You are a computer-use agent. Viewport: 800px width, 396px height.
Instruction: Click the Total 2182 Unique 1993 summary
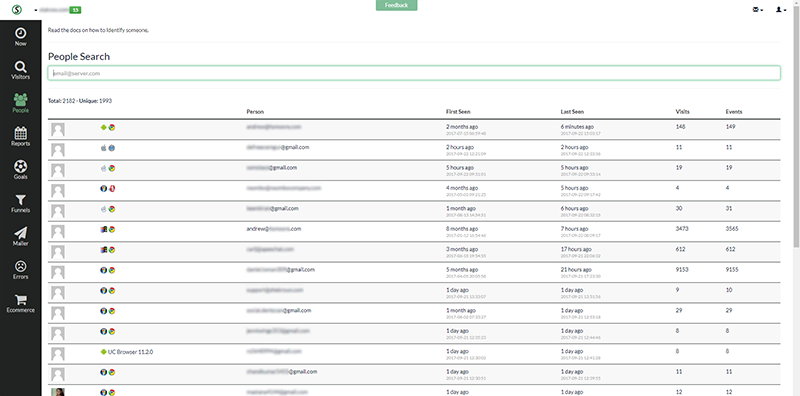pos(80,101)
